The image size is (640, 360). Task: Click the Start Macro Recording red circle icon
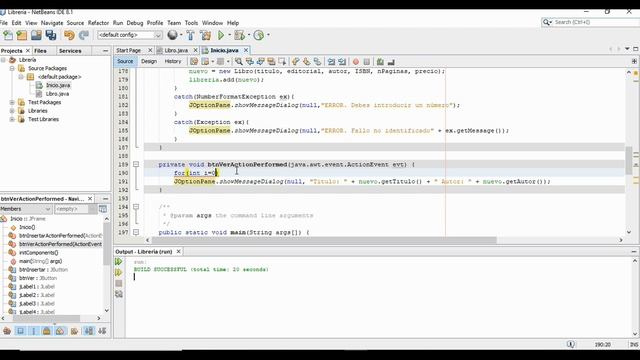pyautogui.click(x=356, y=62)
